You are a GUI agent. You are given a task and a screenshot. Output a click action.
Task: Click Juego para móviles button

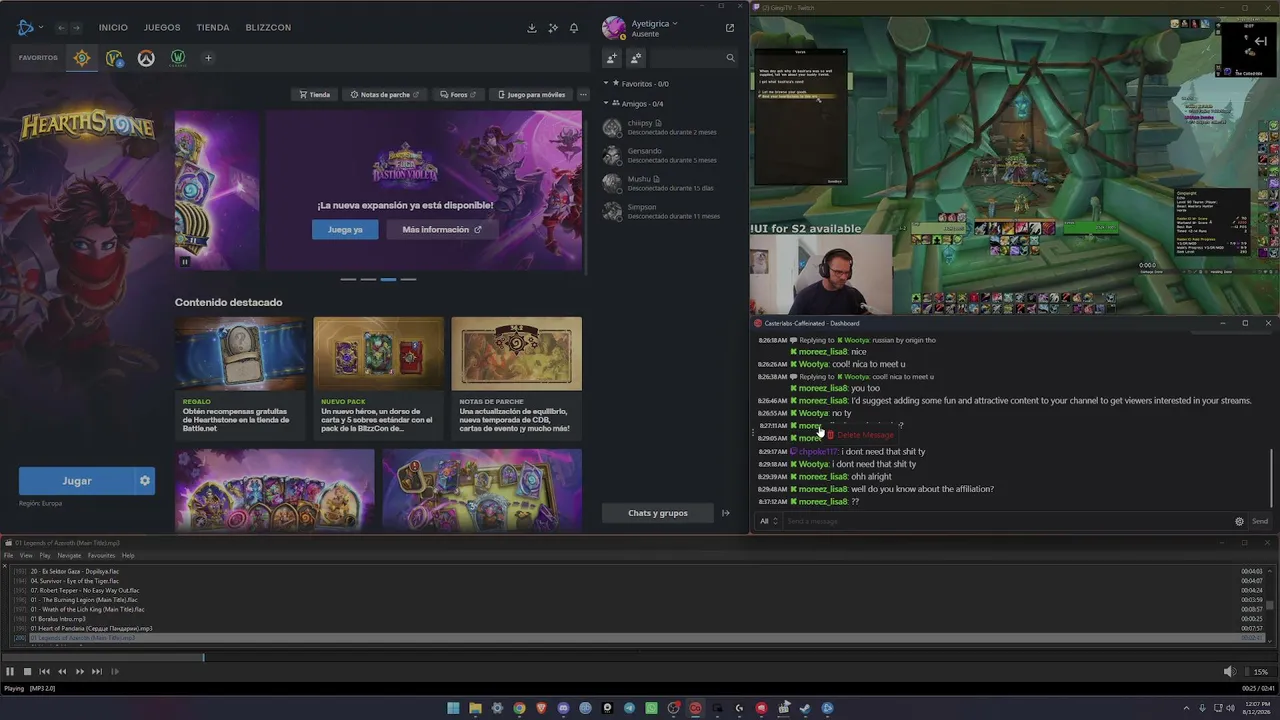(531, 95)
